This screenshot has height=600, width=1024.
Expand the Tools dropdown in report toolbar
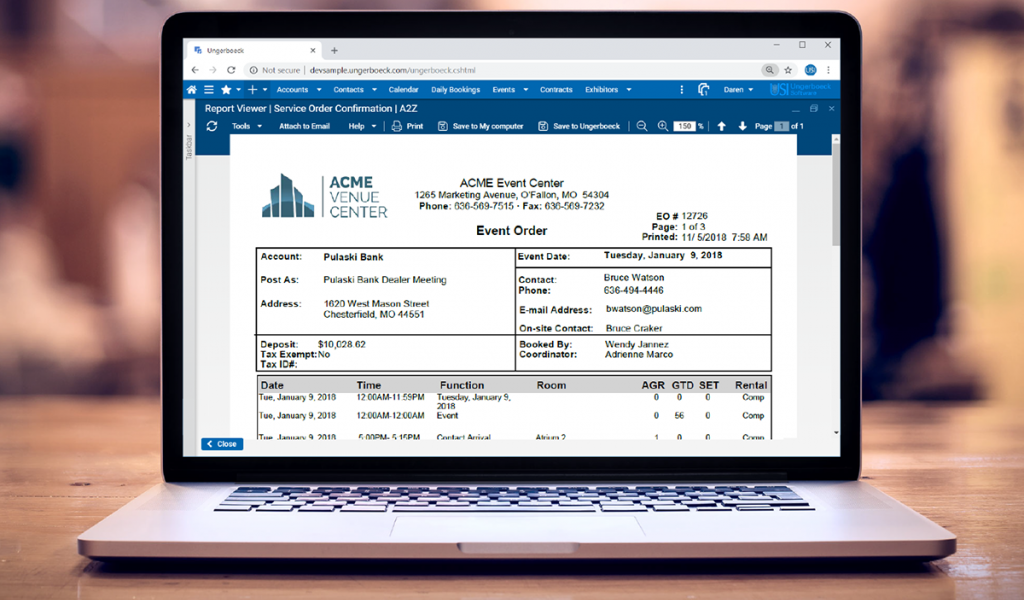(x=246, y=126)
